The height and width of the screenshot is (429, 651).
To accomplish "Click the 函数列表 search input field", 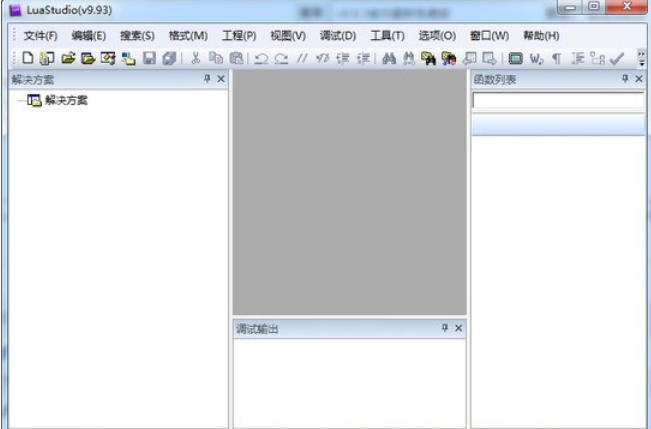I will [558, 101].
